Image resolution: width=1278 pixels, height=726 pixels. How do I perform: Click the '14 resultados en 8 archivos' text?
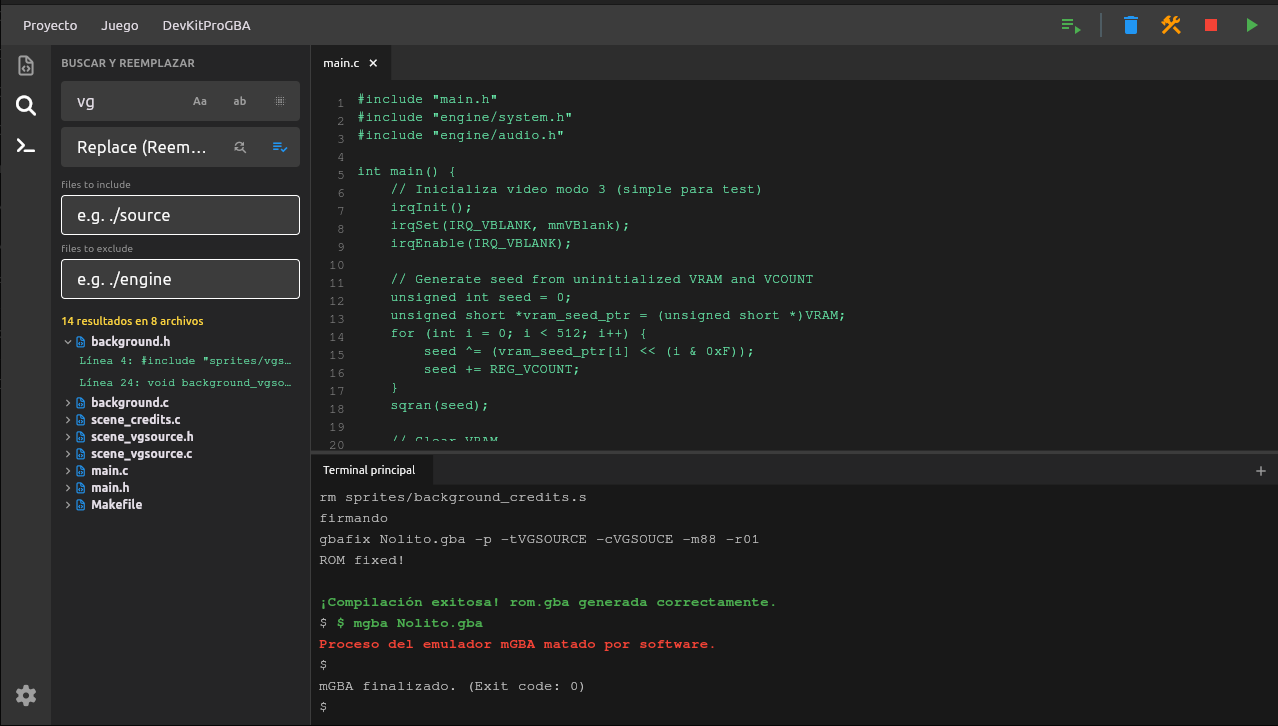pyautogui.click(x=132, y=322)
